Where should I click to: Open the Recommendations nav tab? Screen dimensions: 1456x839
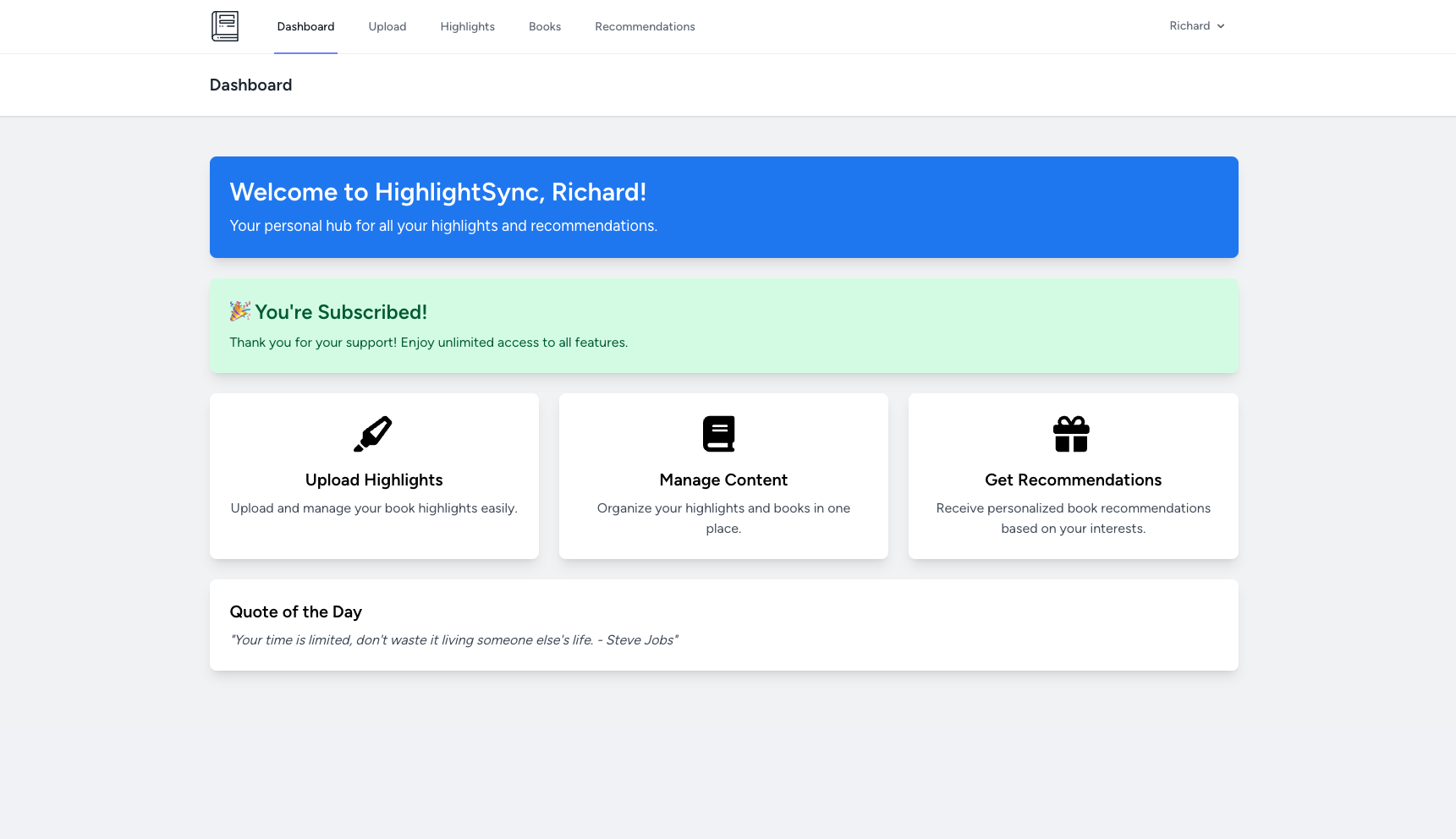point(645,26)
